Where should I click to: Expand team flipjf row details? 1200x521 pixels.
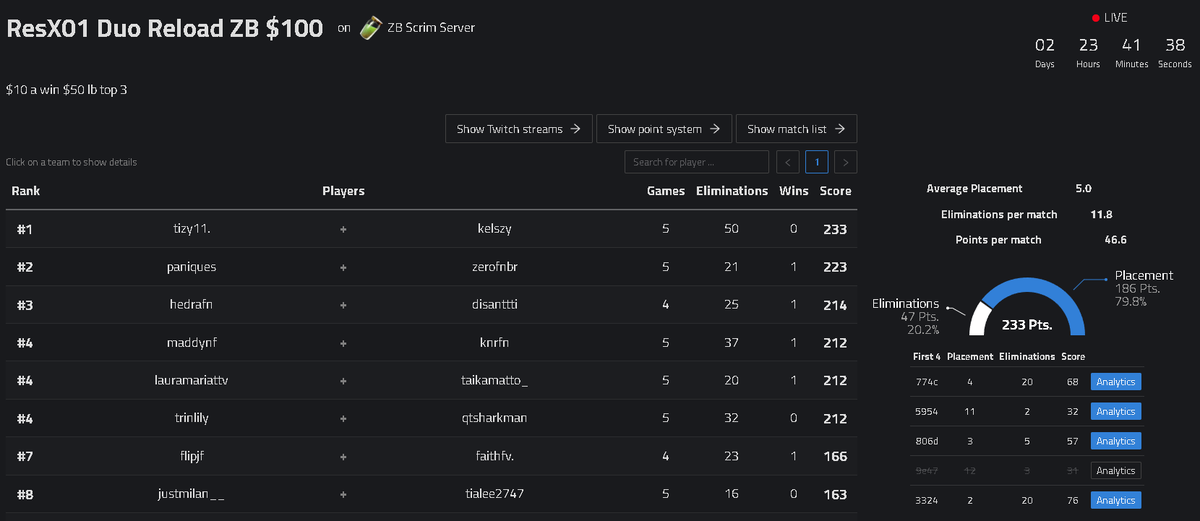(x=432, y=456)
